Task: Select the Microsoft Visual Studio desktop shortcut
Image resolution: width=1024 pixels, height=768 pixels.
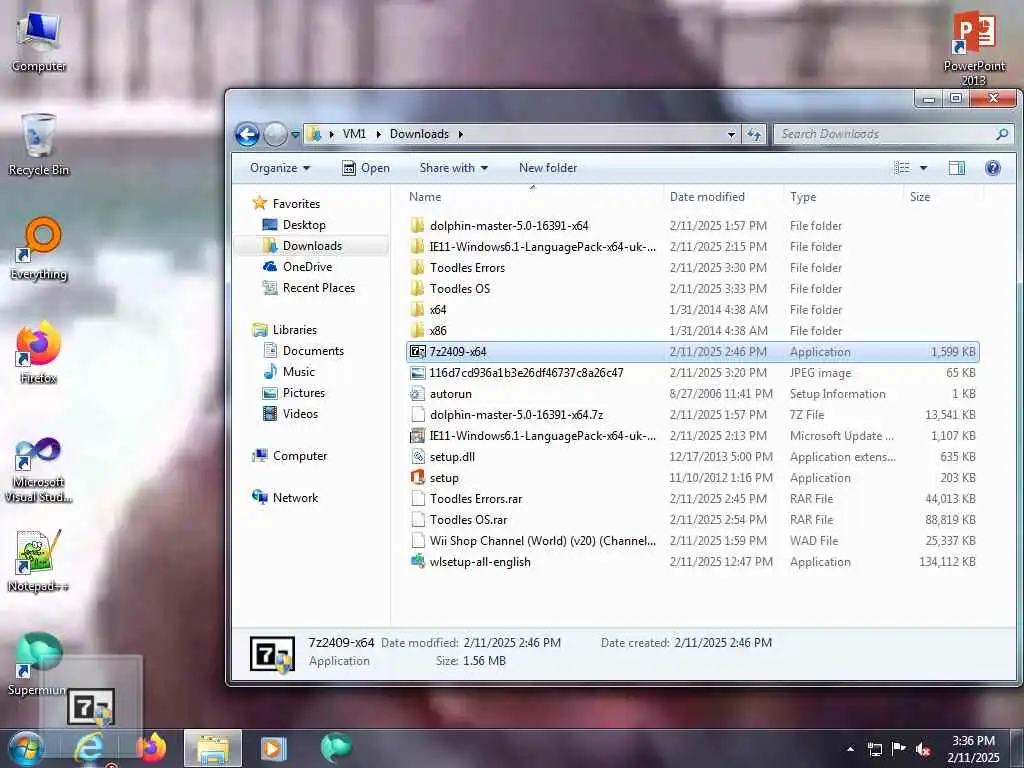Action: [38, 470]
